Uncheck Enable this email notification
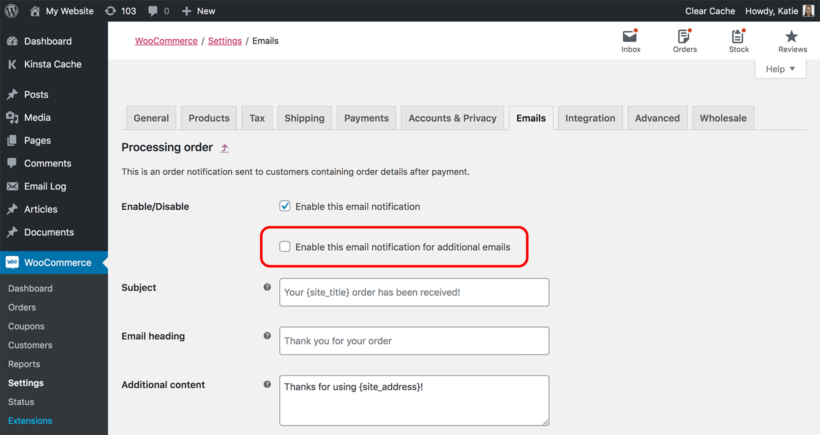820x435 pixels. 284,206
